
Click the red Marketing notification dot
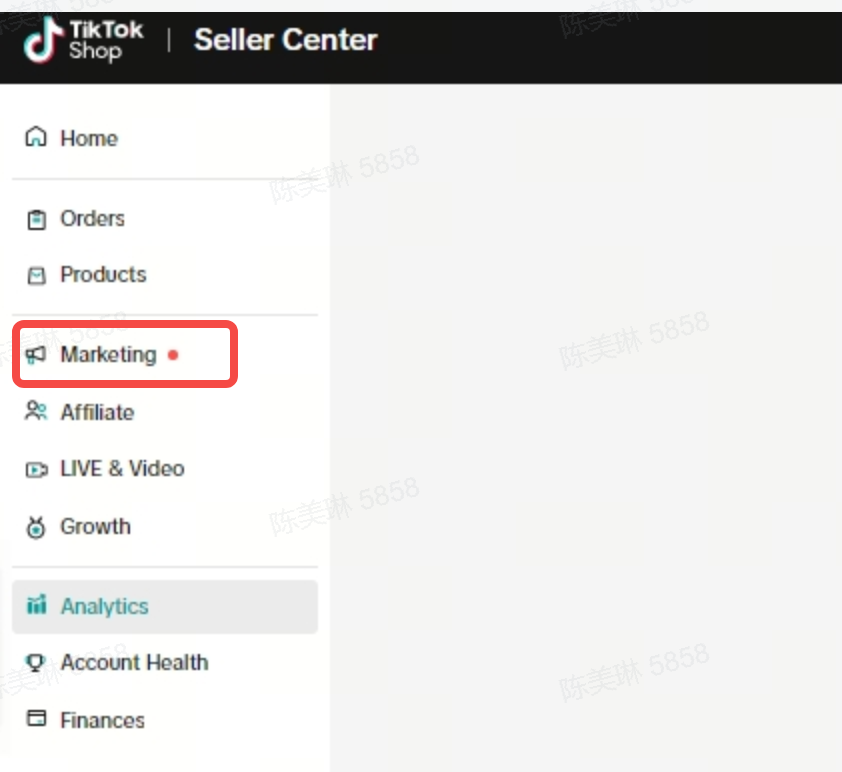point(173,355)
